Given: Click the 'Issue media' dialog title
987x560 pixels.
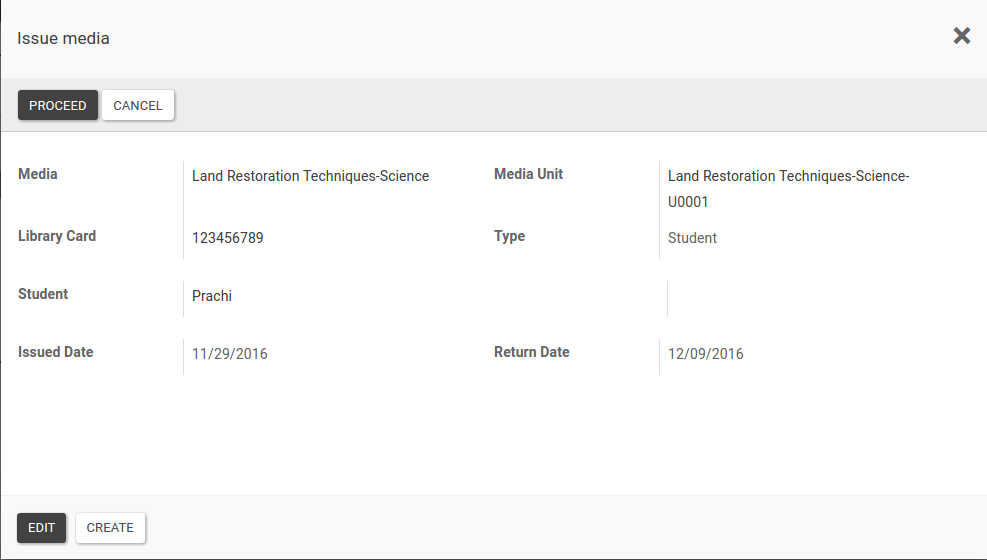Looking at the screenshot, I should pyautogui.click(x=63, y=39).
